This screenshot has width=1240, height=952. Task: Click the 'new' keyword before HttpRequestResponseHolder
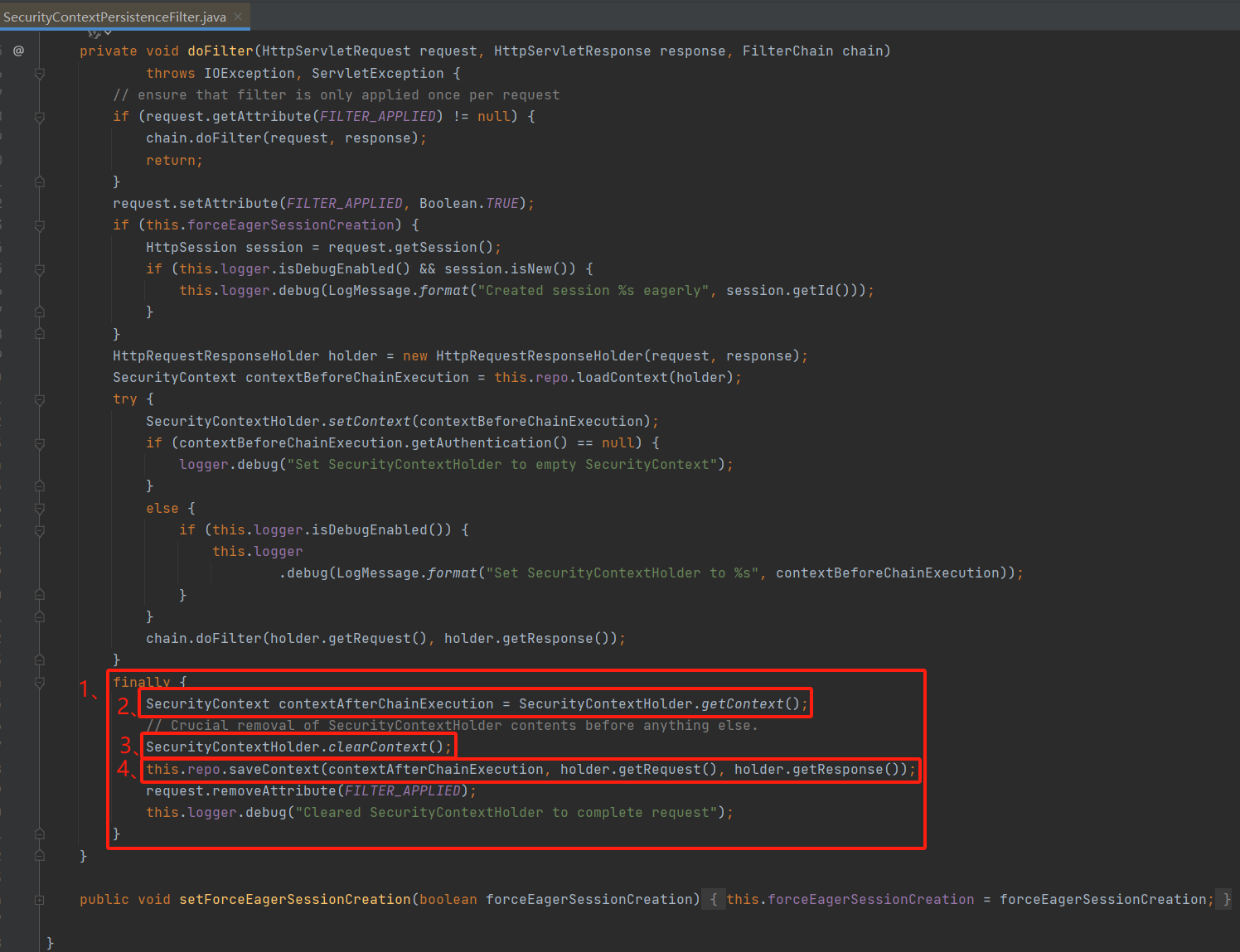(415, 356)
